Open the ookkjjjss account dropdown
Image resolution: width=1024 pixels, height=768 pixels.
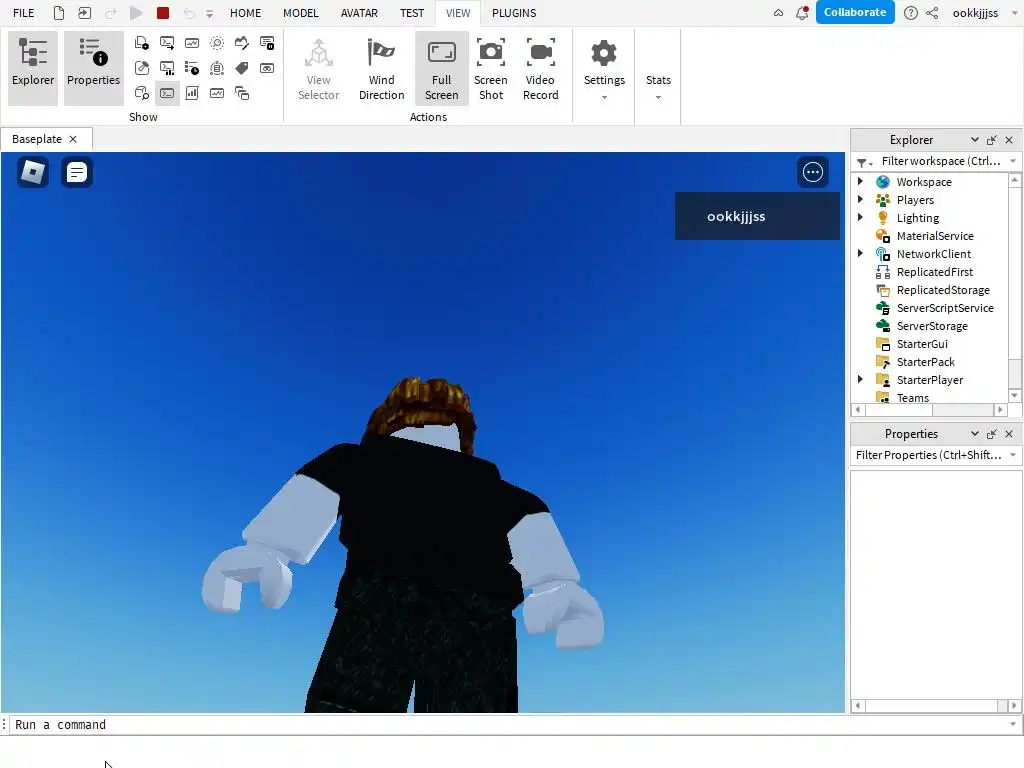pos(1015,12)
